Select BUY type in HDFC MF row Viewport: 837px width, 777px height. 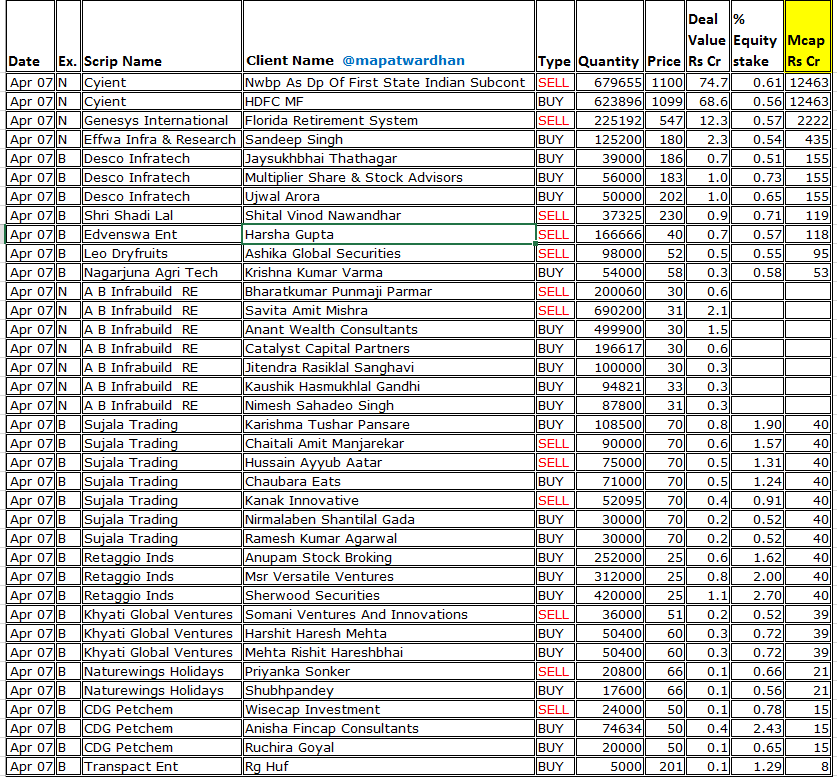click(555, 101)
